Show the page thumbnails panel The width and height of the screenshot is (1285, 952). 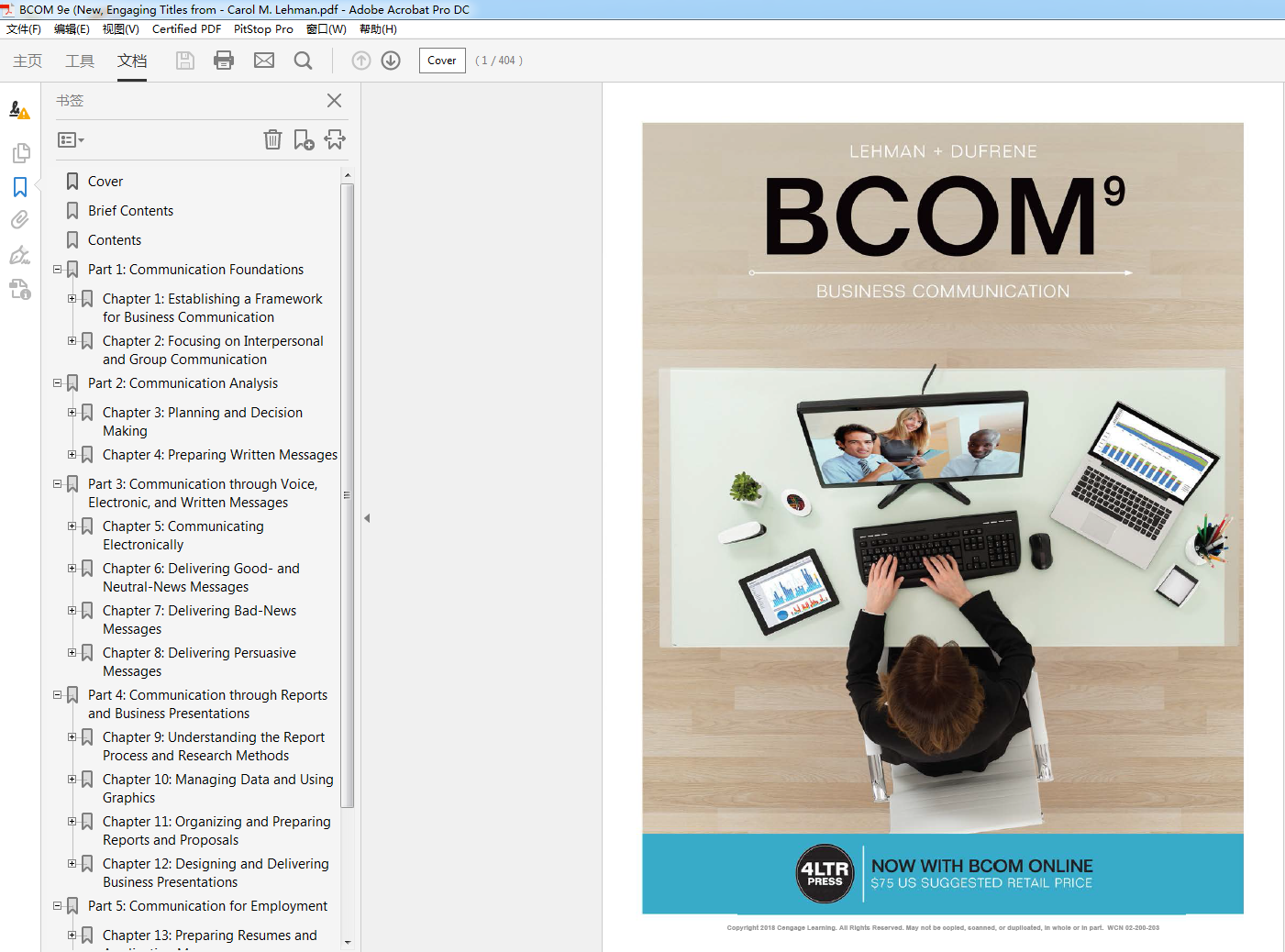(20, 152)
